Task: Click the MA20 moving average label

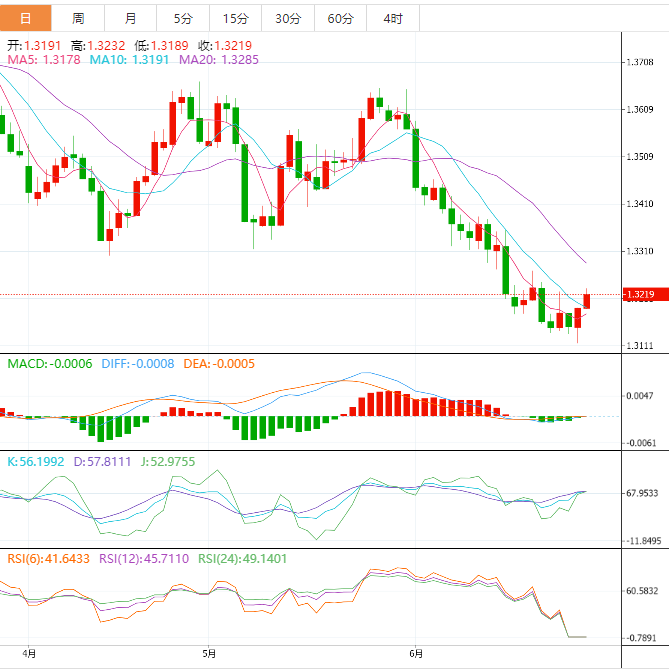Action: tap(218, 60)
